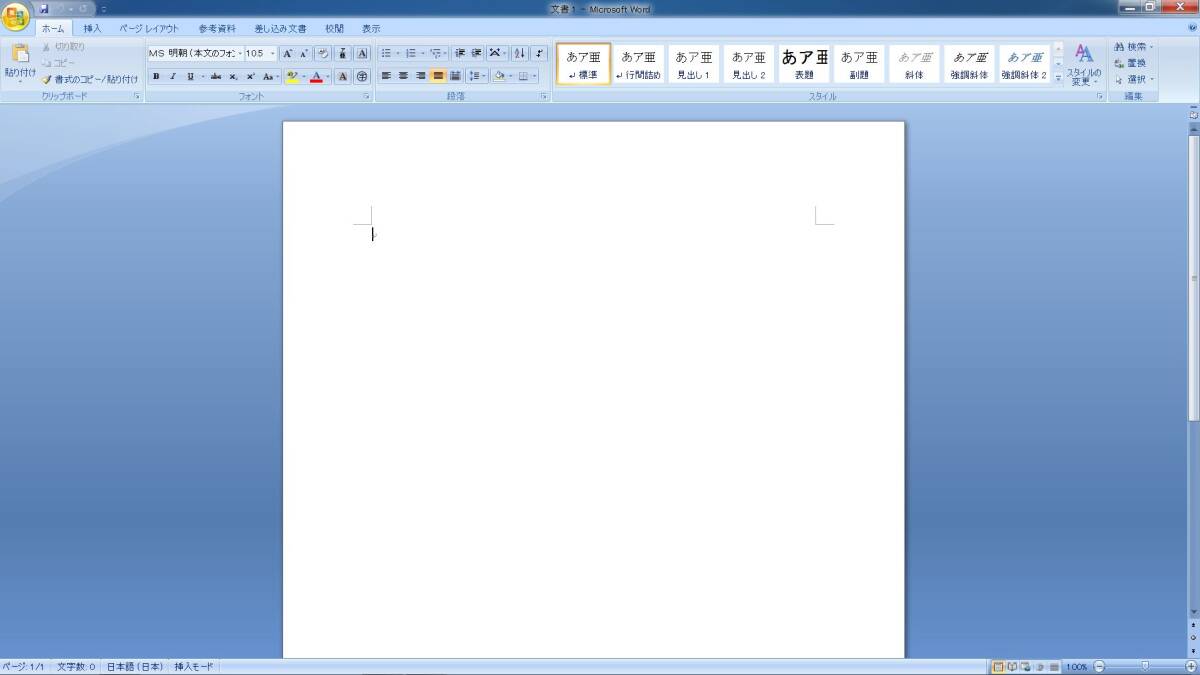Click the Character Shading icon

[x=343, y=76]
